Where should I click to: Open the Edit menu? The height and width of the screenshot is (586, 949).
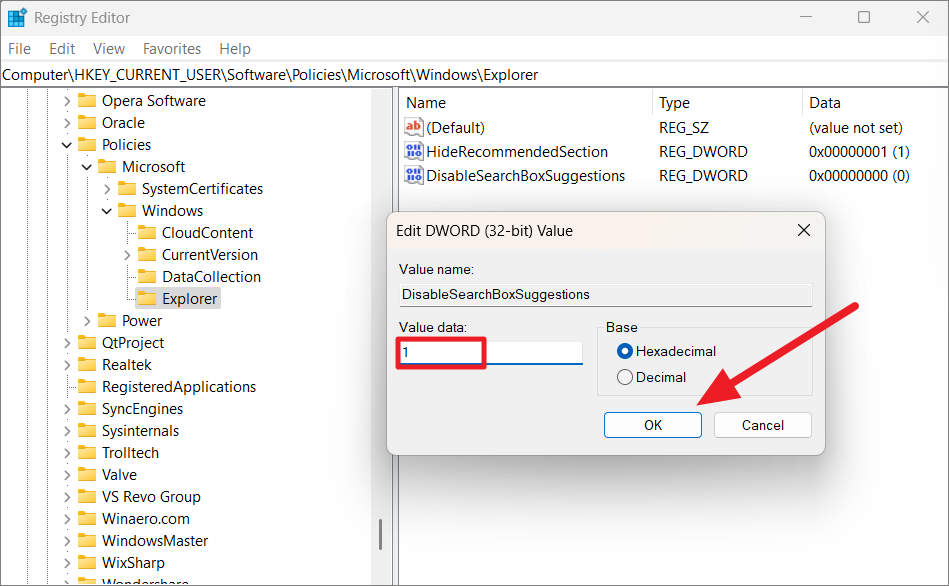pyautogui.click(x=62, y=48)
